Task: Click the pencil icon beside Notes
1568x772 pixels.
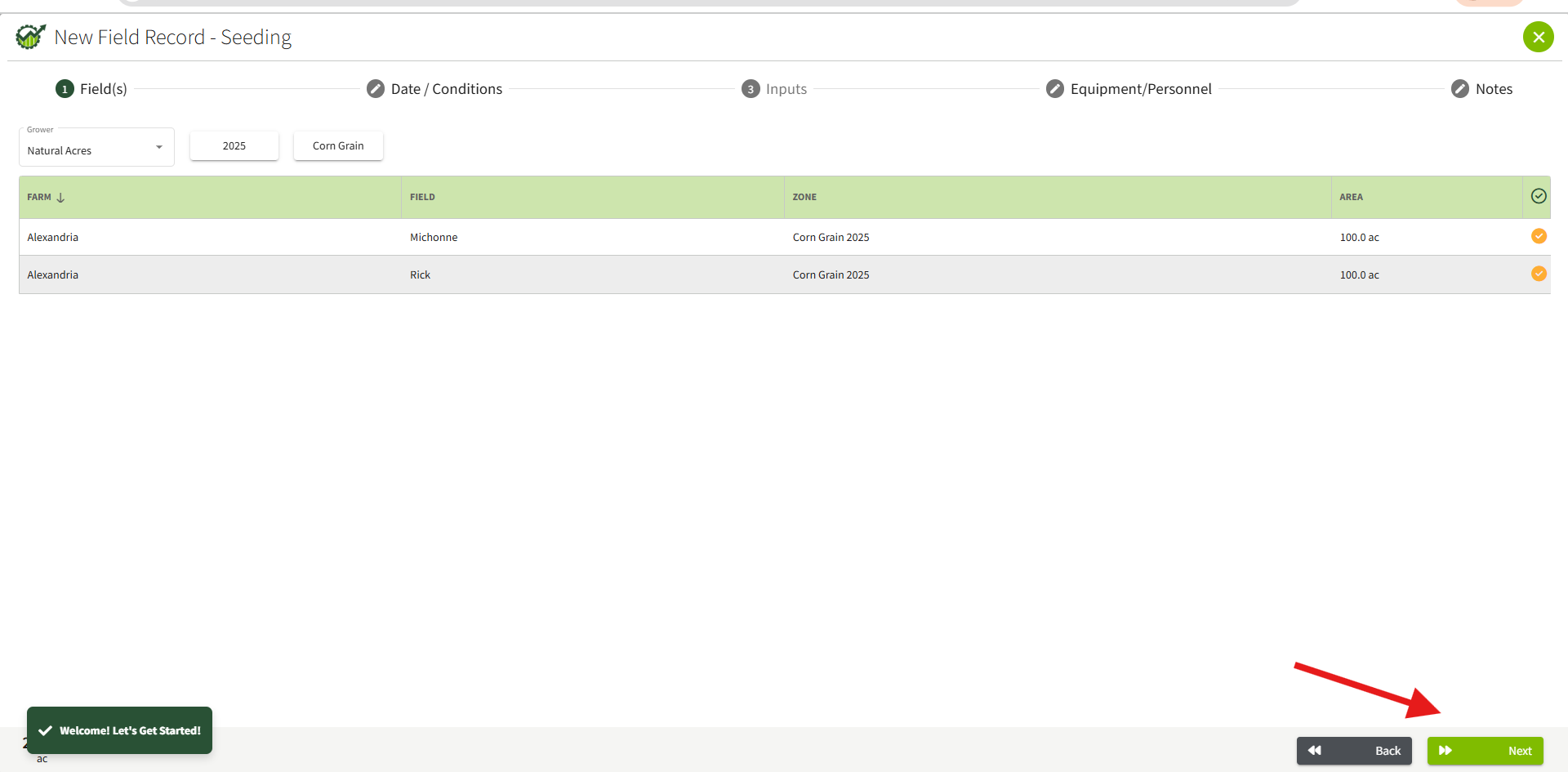Action: [1460, 89]
